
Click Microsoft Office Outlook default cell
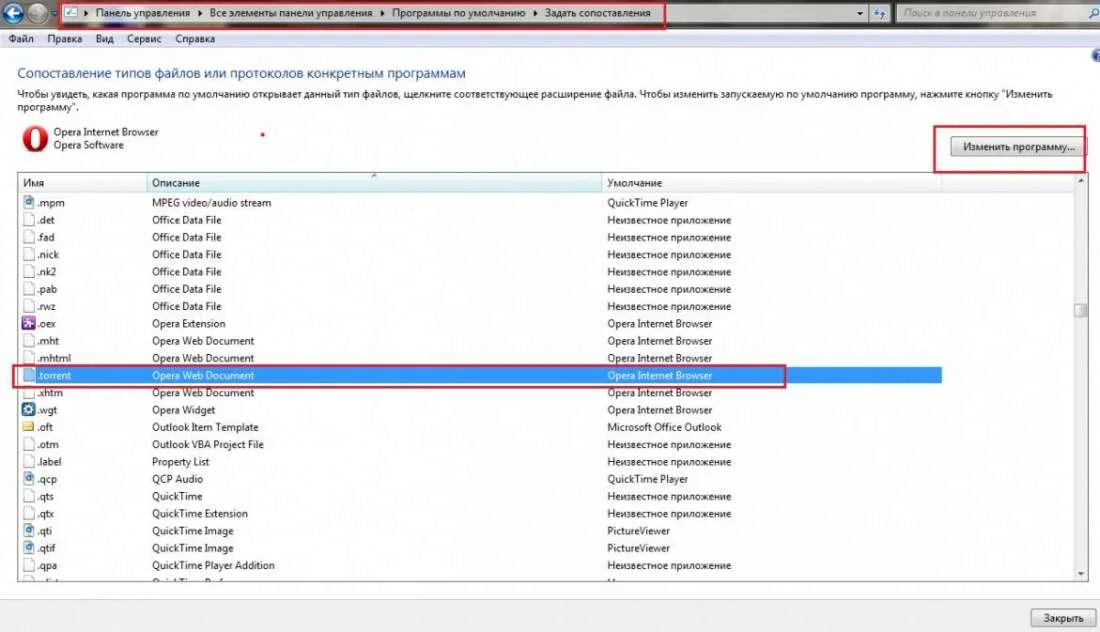[664, 427]
